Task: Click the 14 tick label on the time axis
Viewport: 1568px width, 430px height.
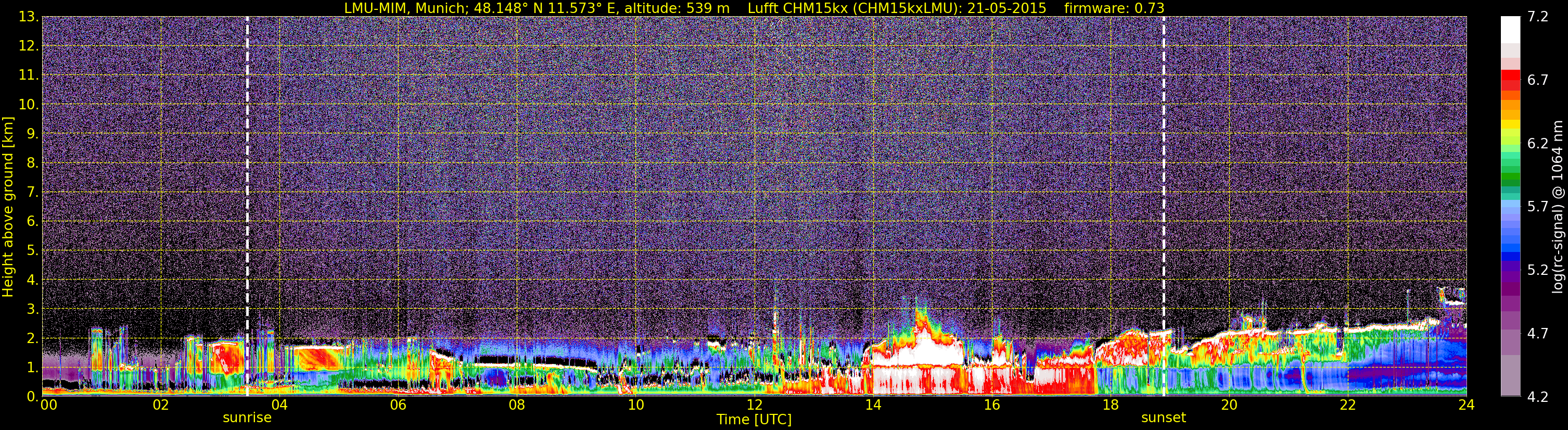Action: [x=873, y=405]
